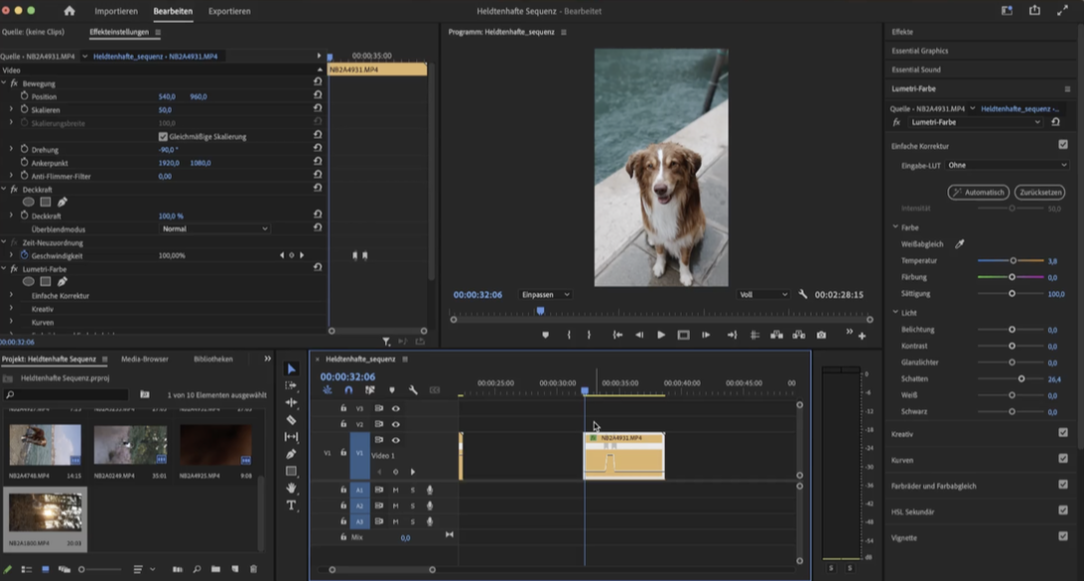Image resolution: width=1084 pixels, height=584 pixels.
Task: Click the Schatten slider handle
Action: pyautogui.click(x=1021, y=379)
